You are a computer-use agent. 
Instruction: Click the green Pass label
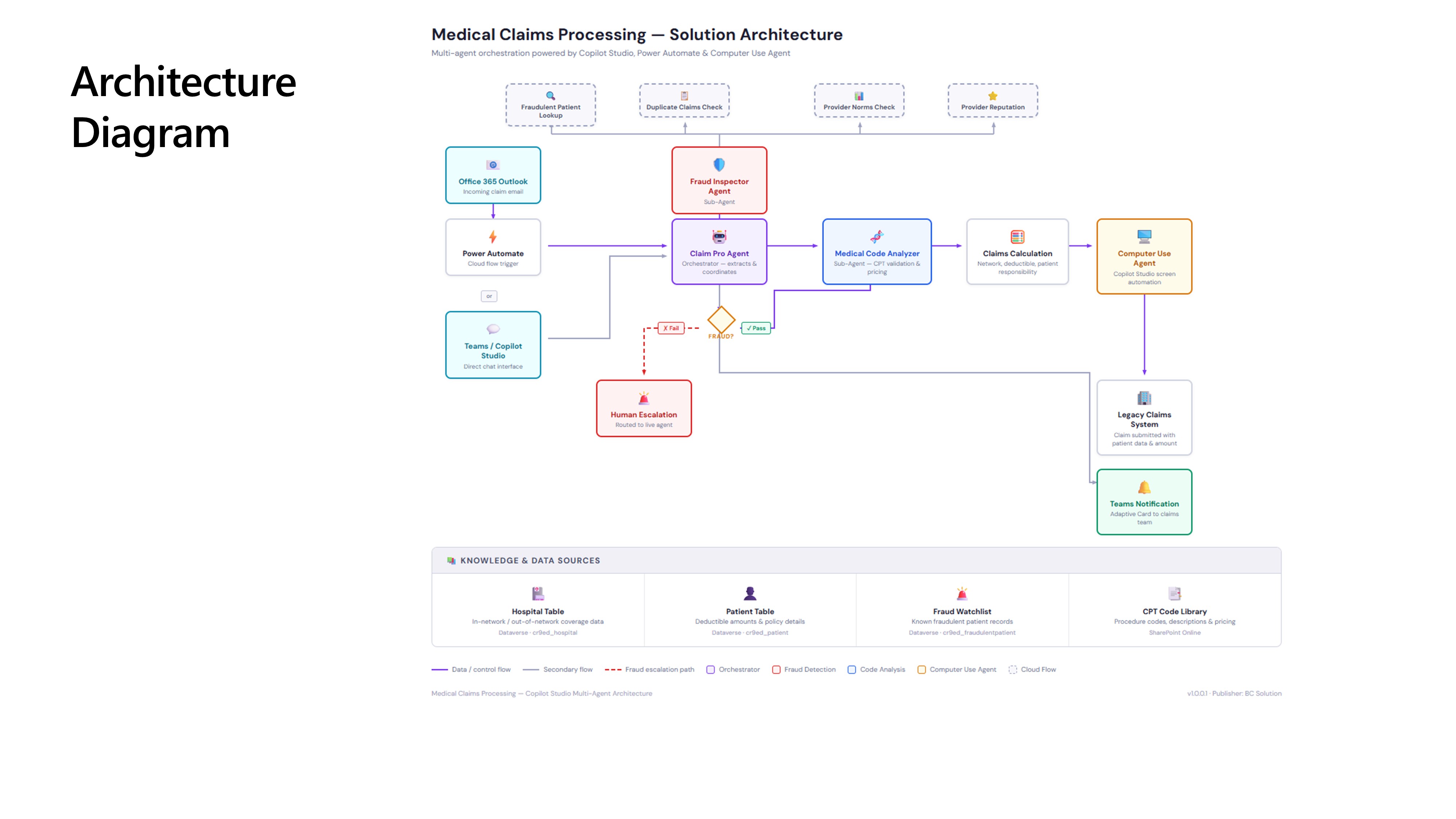click(756, 328)
